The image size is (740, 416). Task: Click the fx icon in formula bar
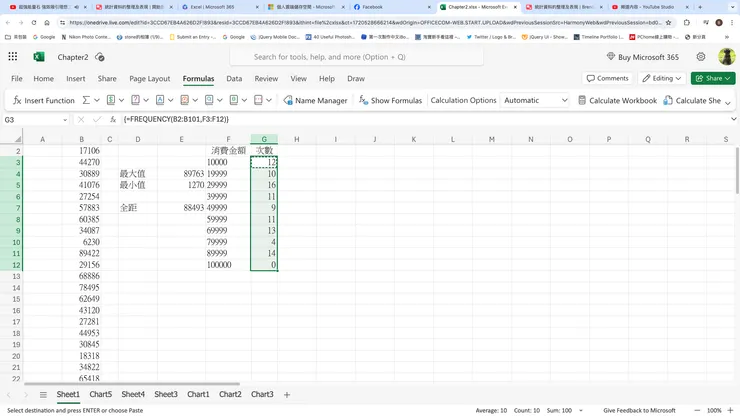click(x=113, y=120)
